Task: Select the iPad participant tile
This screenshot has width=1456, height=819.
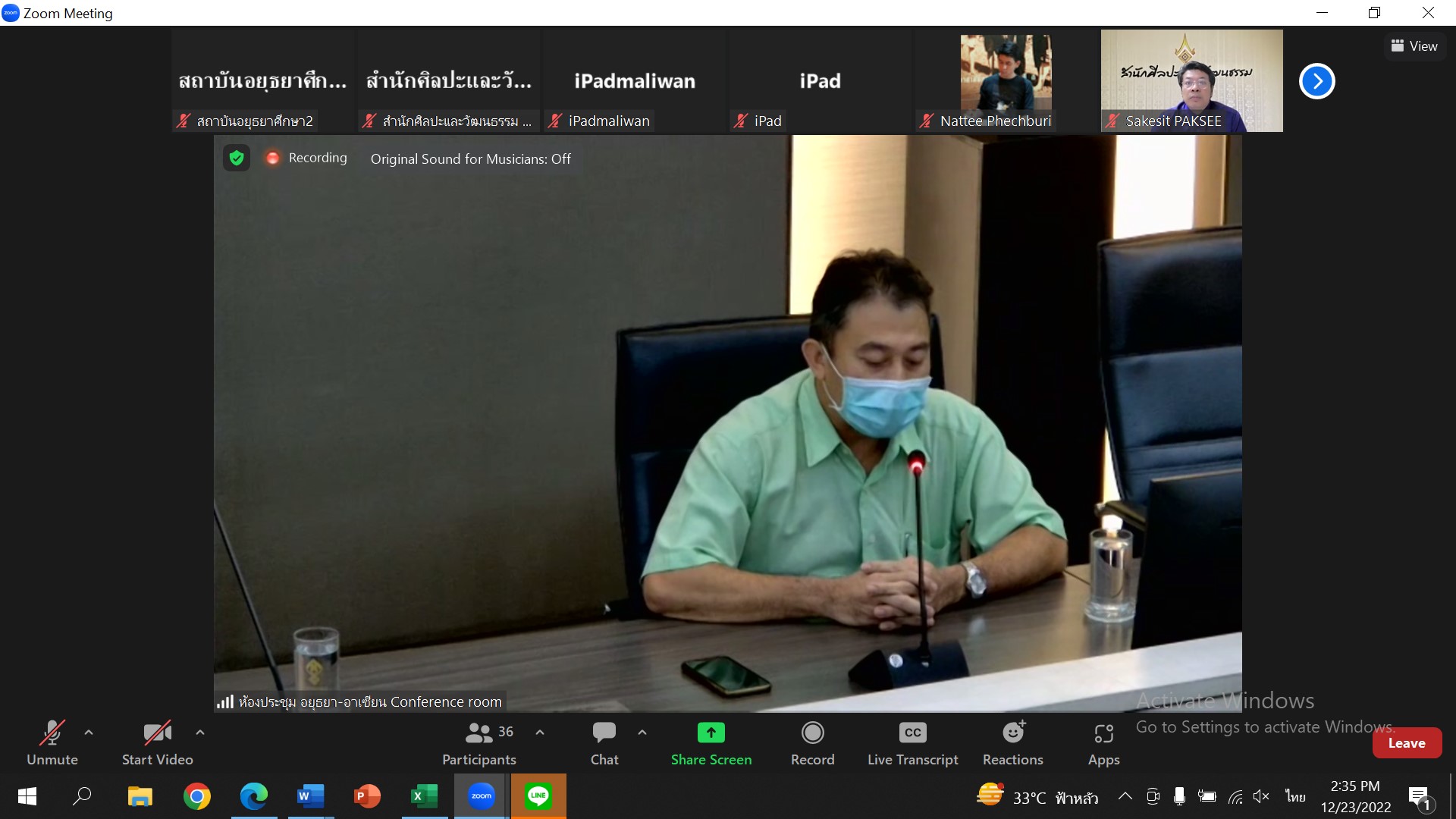Action: 821,80
